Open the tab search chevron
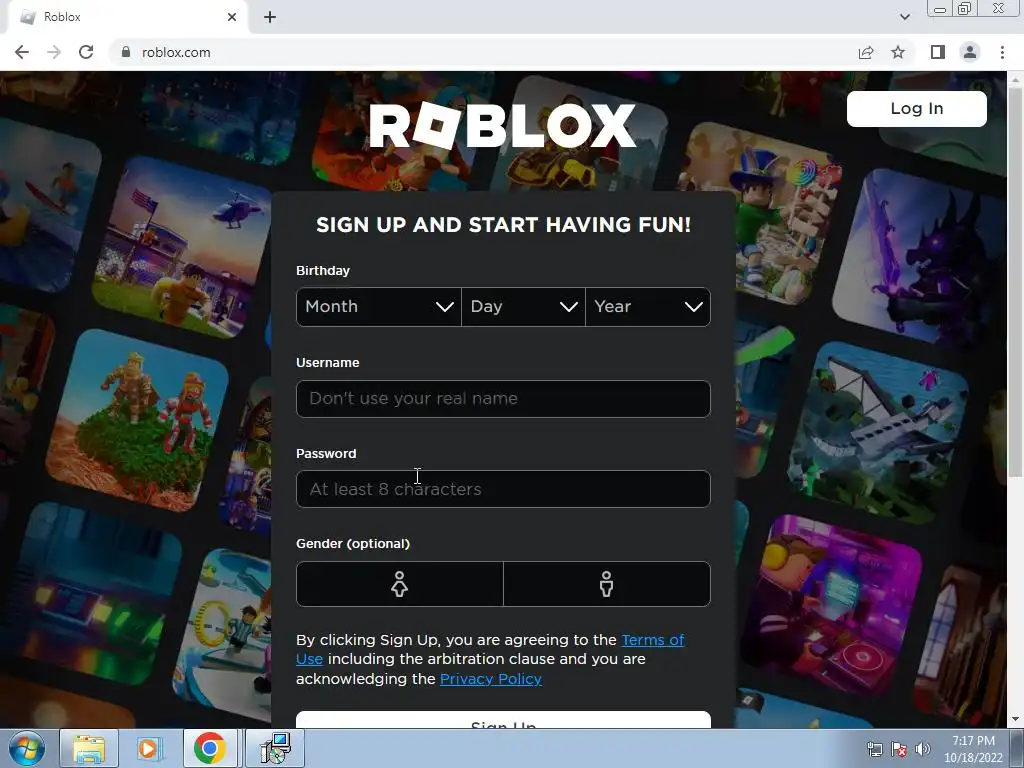 click(x=904, y=17)
